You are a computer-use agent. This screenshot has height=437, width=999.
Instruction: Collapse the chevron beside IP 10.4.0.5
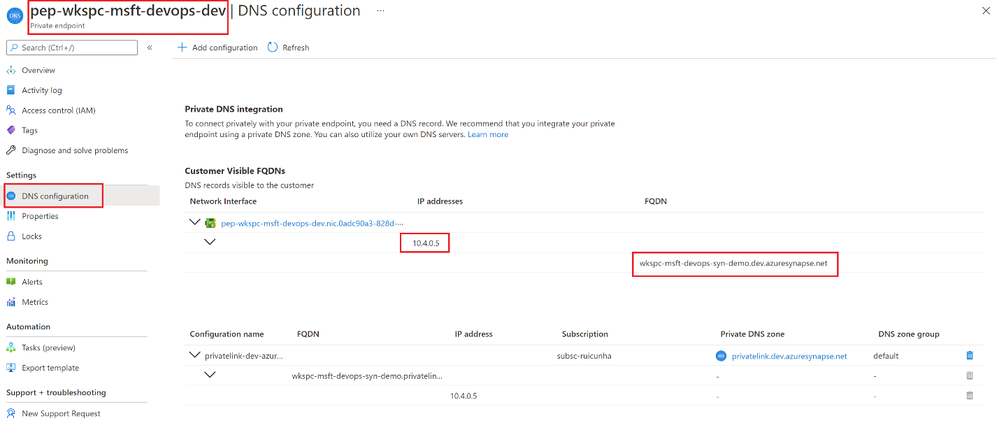[x=210, y=242]
